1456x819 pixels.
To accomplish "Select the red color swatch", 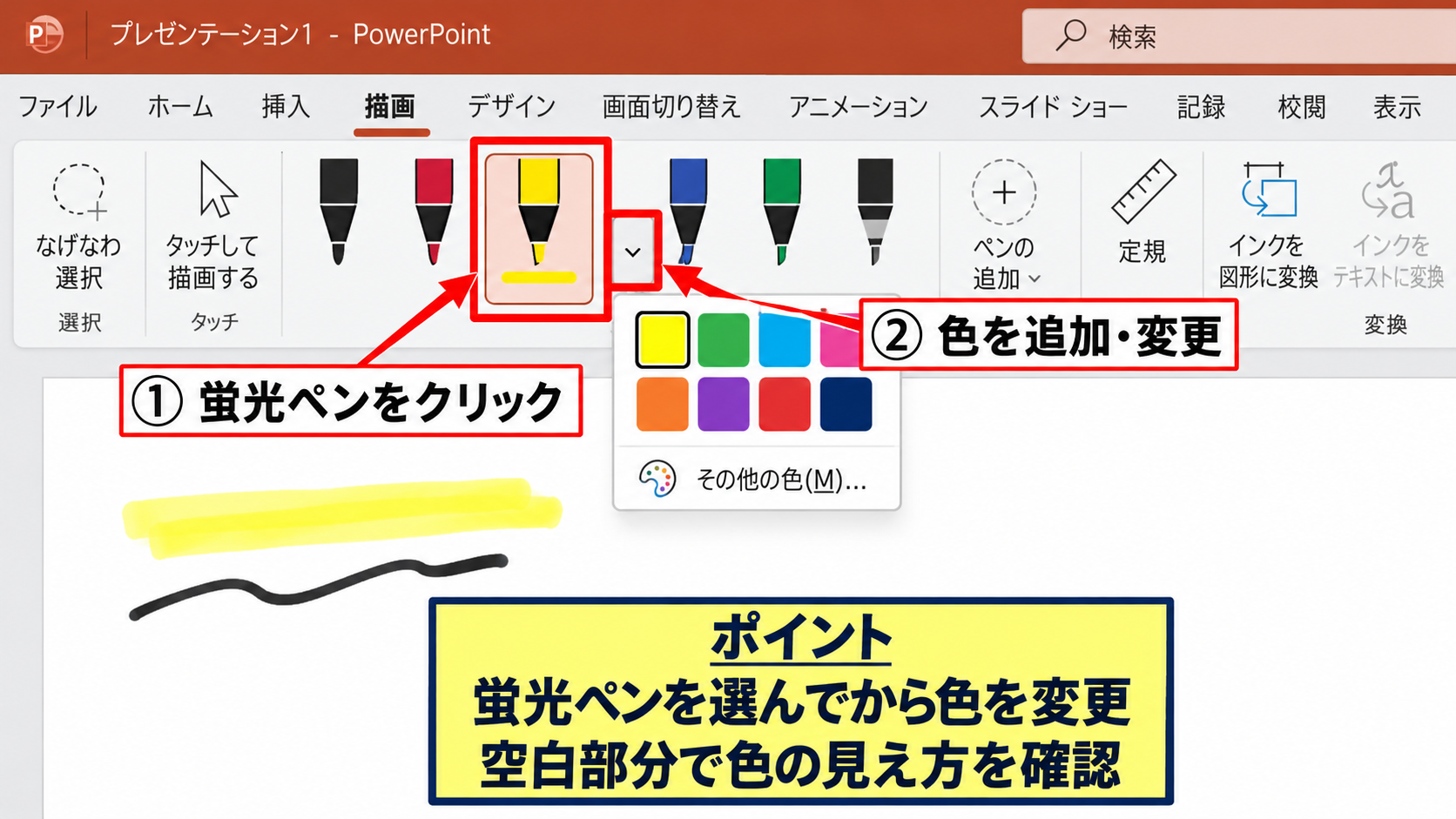I will pyautogui.click(x=785, y=404).
